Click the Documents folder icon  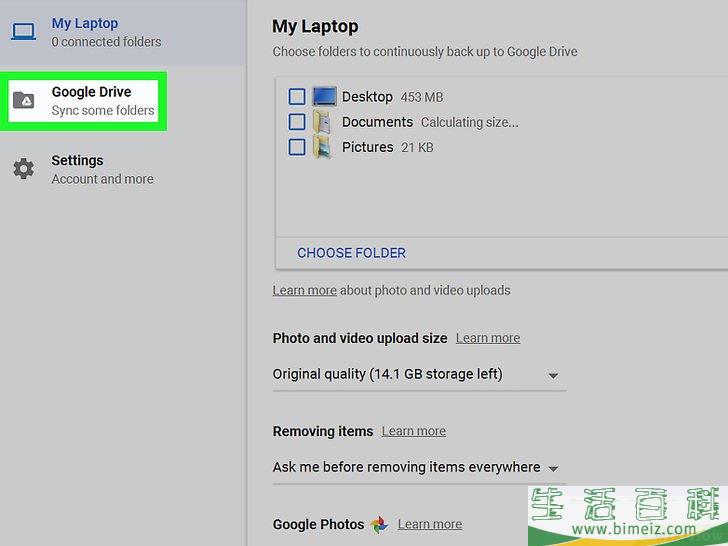tap(322, 122)
